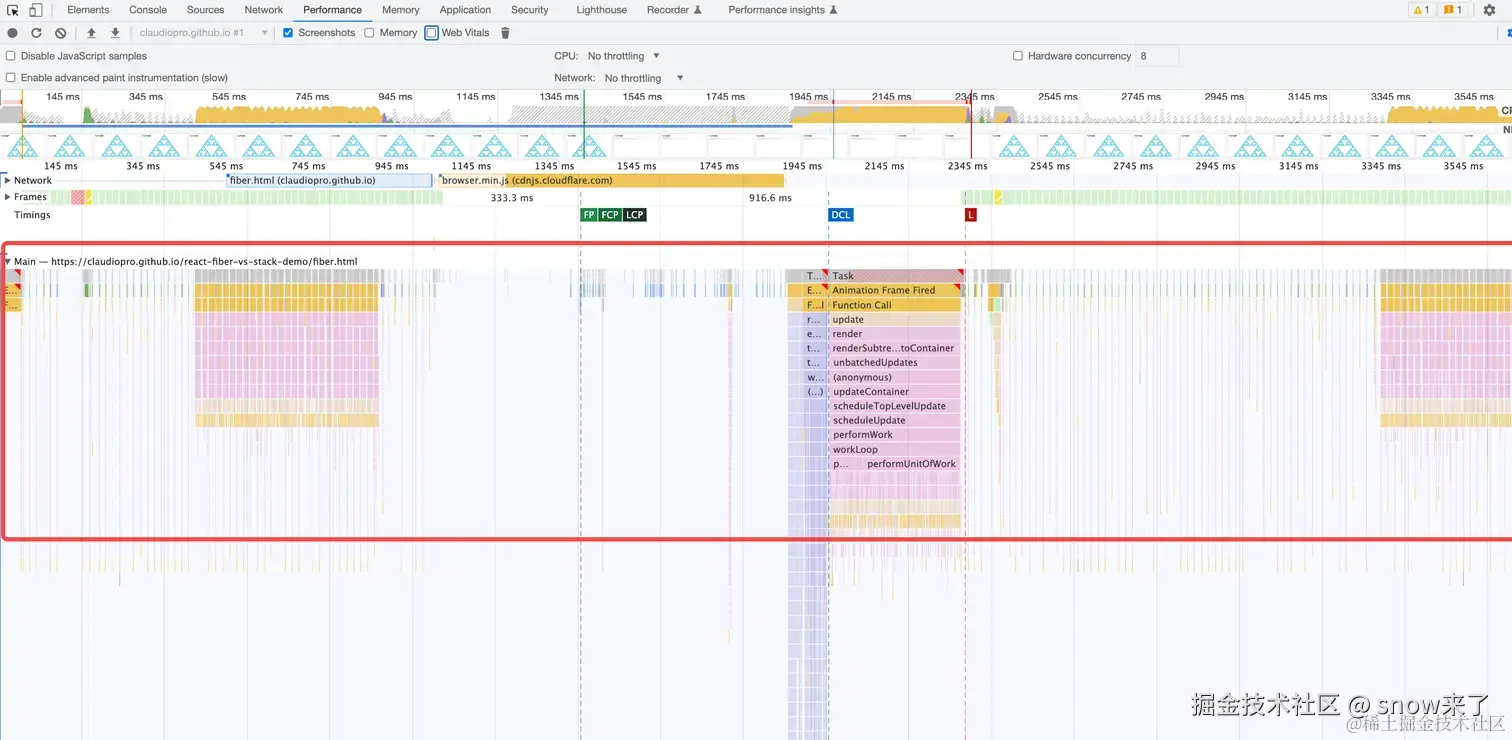Screen dimensions: 1512x740
Task: Open the claudiopro.github.io #1 recording selector
Action: pyautogui.click(x=203, y=33)
